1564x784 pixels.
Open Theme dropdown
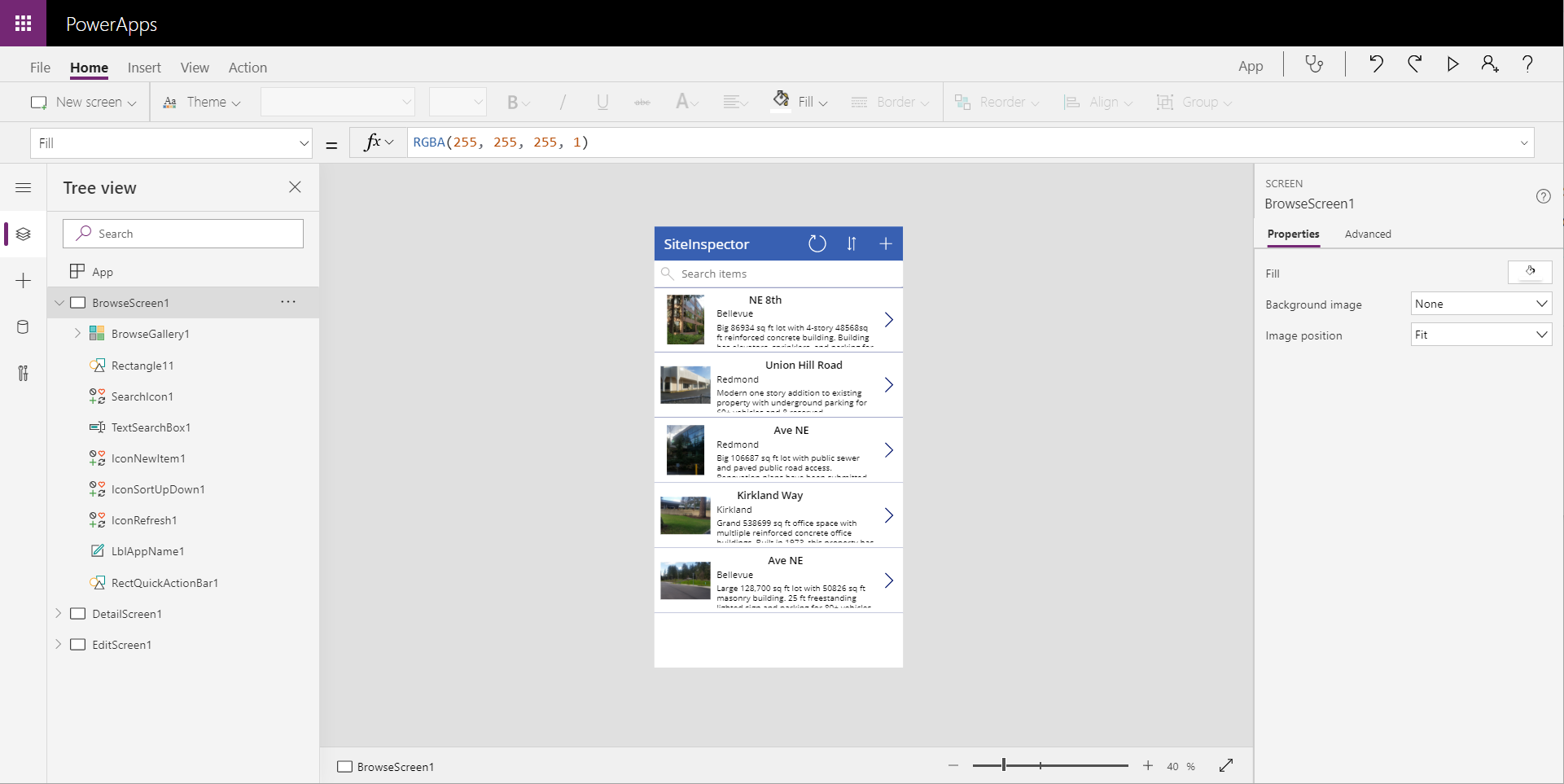[x=202, y=103]
